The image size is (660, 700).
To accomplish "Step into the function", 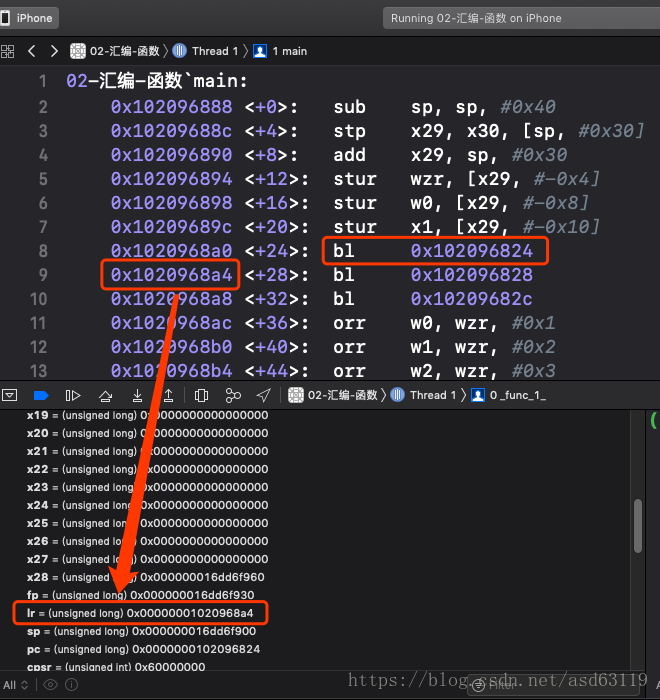I will (x=138, y=395).
